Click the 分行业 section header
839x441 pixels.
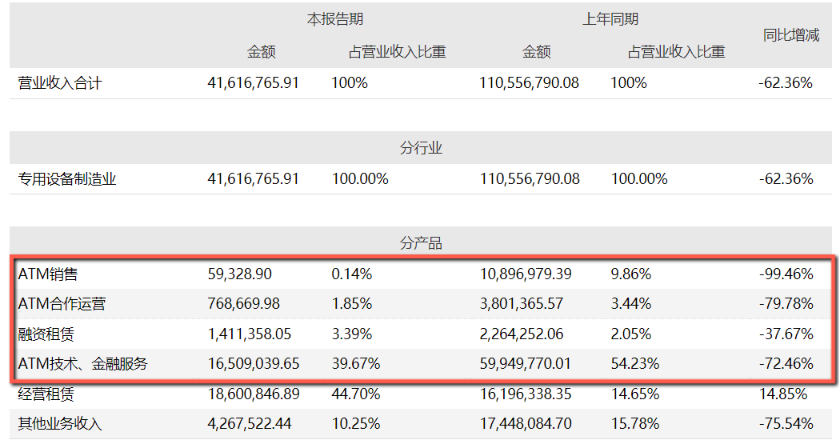click(x=421, y=148)
